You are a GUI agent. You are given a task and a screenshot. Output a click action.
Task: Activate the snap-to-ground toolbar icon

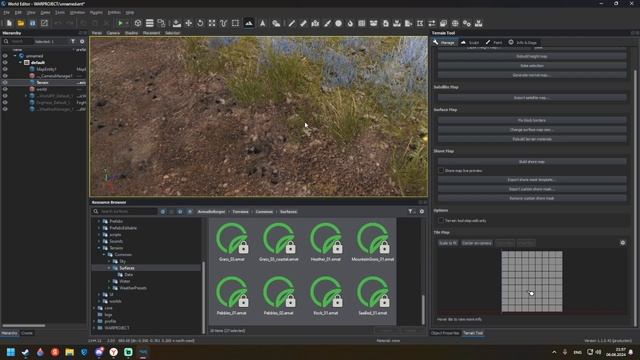pyautogui.click(x=176, y=23)
